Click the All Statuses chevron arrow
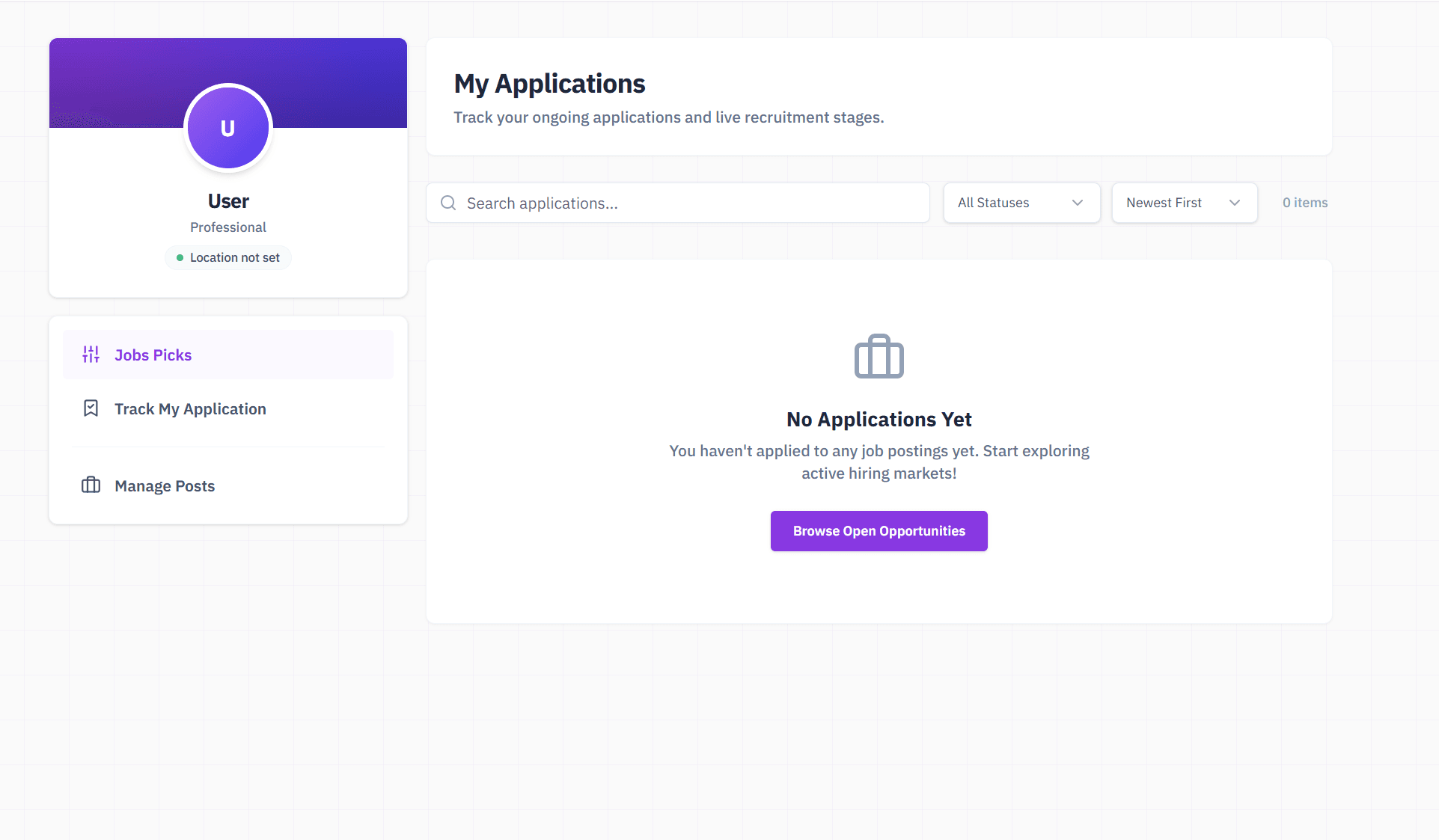Screen dimensions: 1439x840 click(x=1078, y=203)
